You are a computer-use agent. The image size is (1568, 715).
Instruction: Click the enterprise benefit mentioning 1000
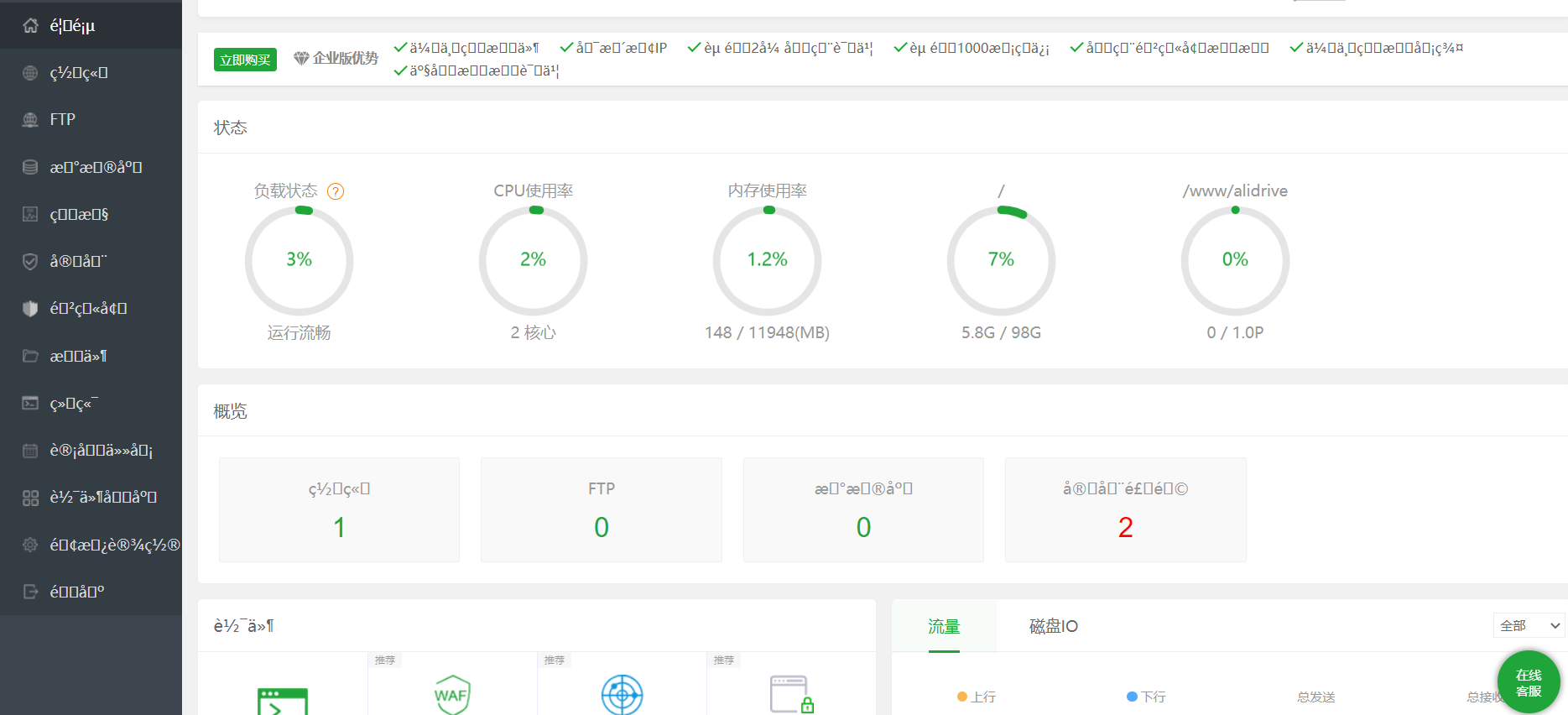(972, 48)
